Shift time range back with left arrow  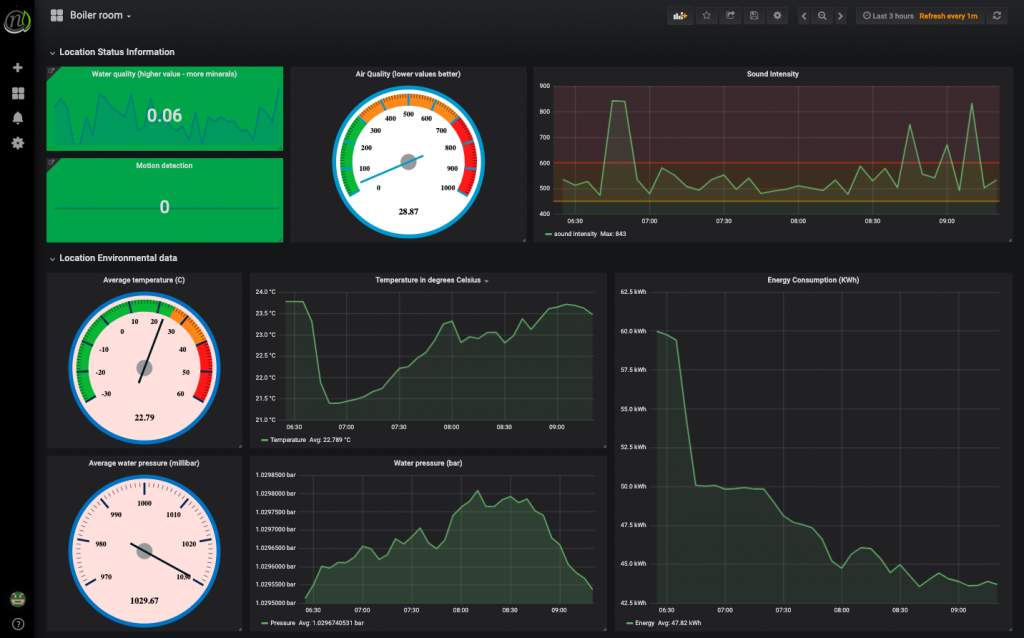[803, 16]
